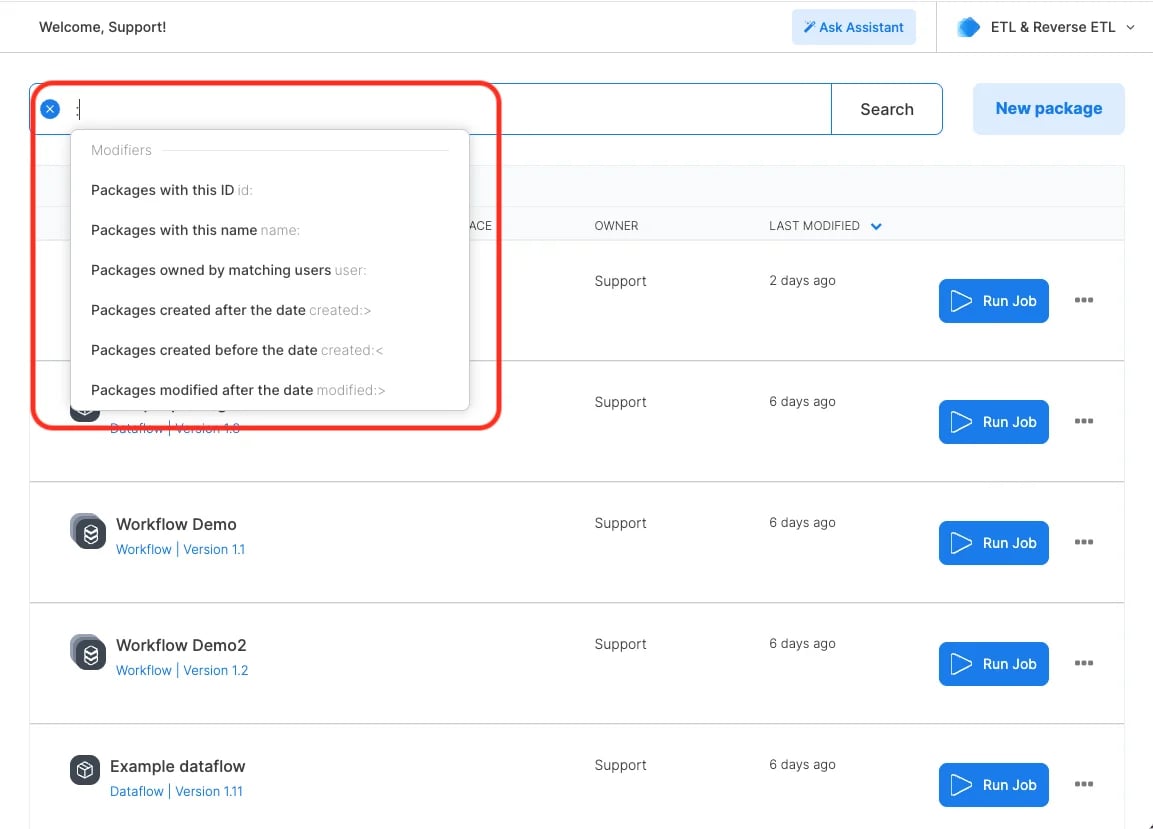
Task: Create a New package
Action: tap(1049, 109)
